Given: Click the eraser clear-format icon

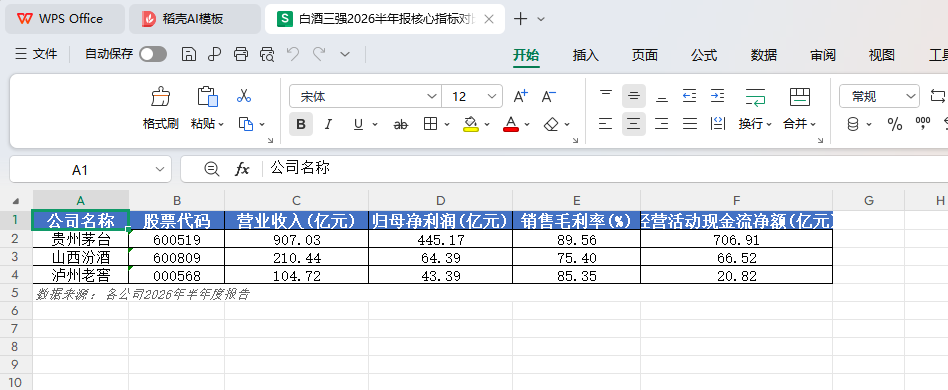Looking at the screenshot, I should click(x=551, y=124).
